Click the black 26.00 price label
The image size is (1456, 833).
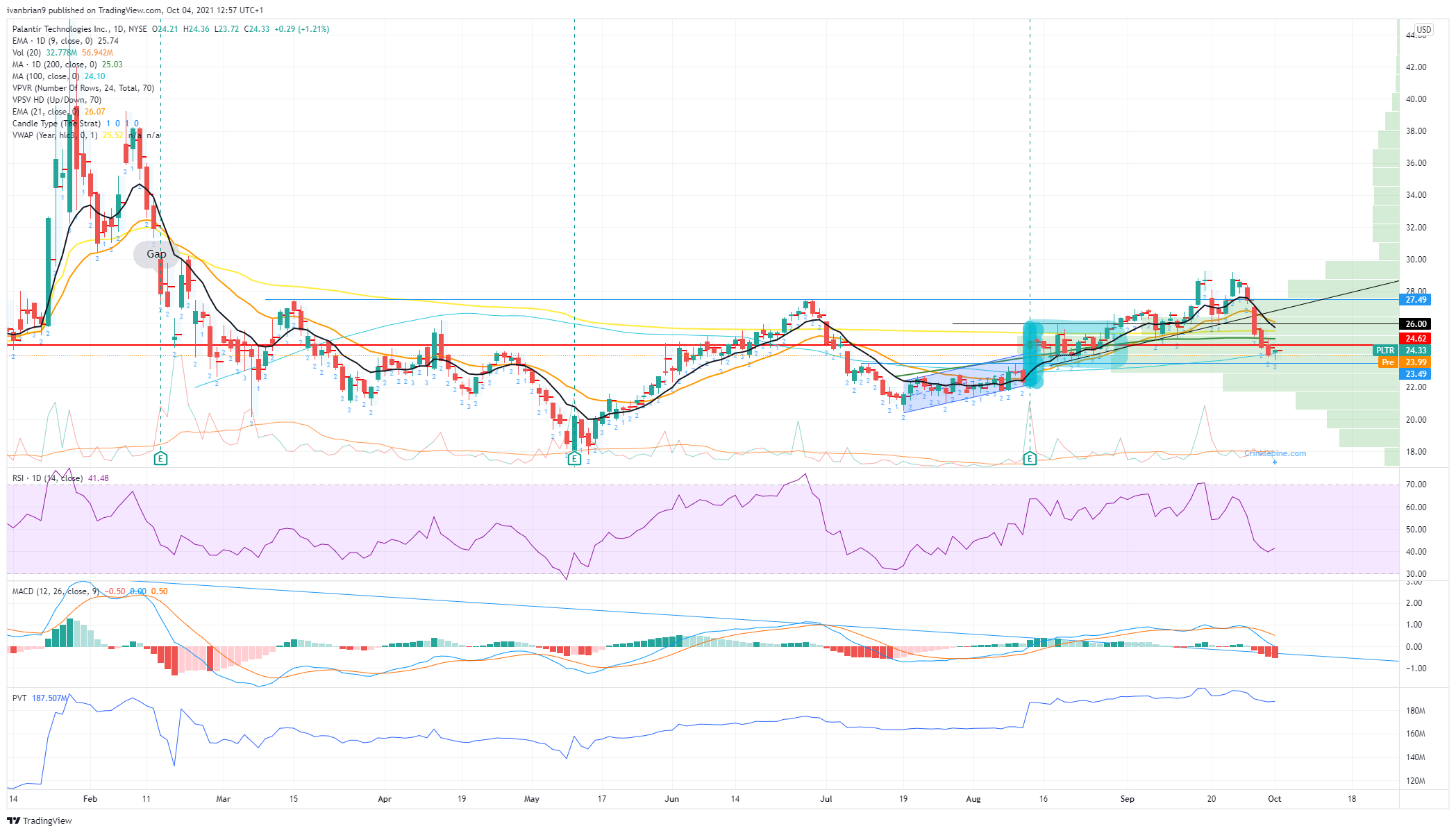[1415, 324]
